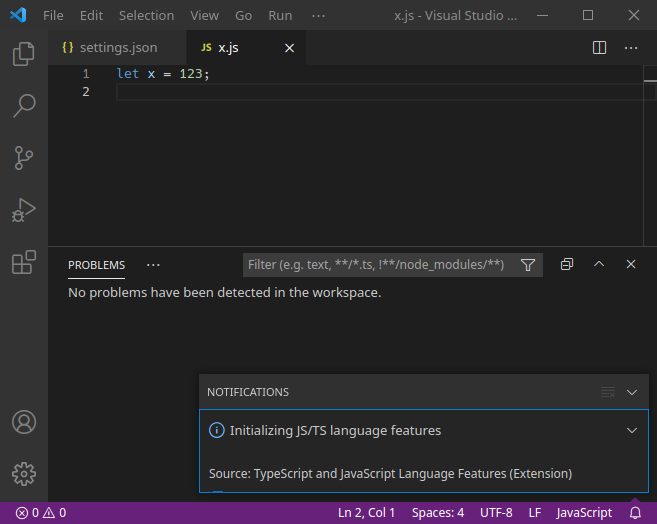Open the Run and Debug view
The width and height of the screenshot is (657, 524).
coord(23,210)
